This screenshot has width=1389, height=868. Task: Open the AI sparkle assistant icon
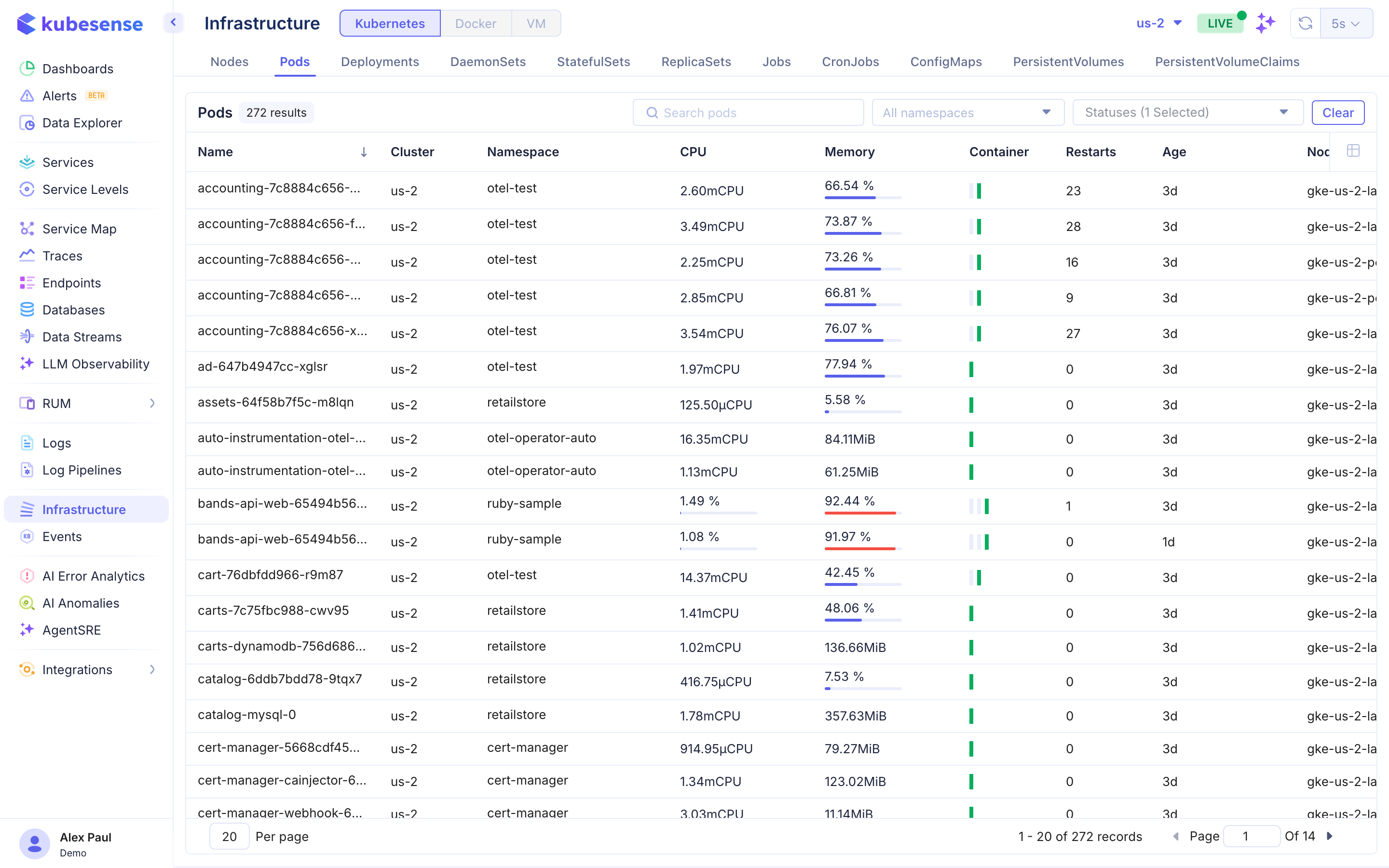(1266, 24)
